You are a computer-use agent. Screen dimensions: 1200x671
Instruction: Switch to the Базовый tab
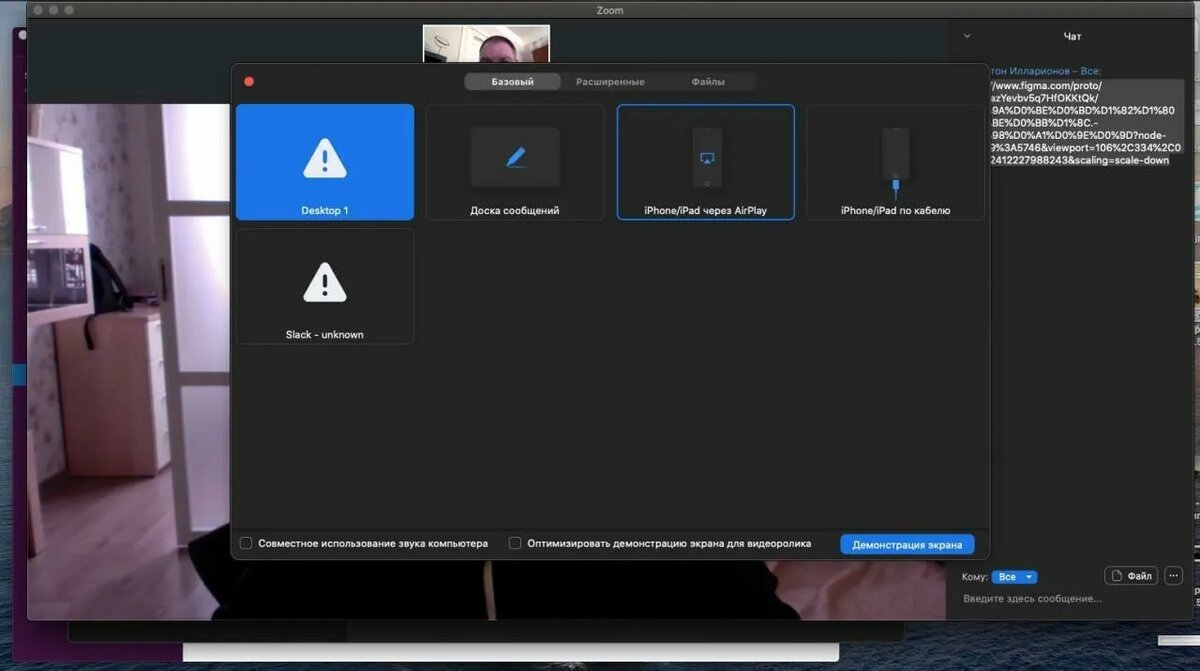click(512, 82)
